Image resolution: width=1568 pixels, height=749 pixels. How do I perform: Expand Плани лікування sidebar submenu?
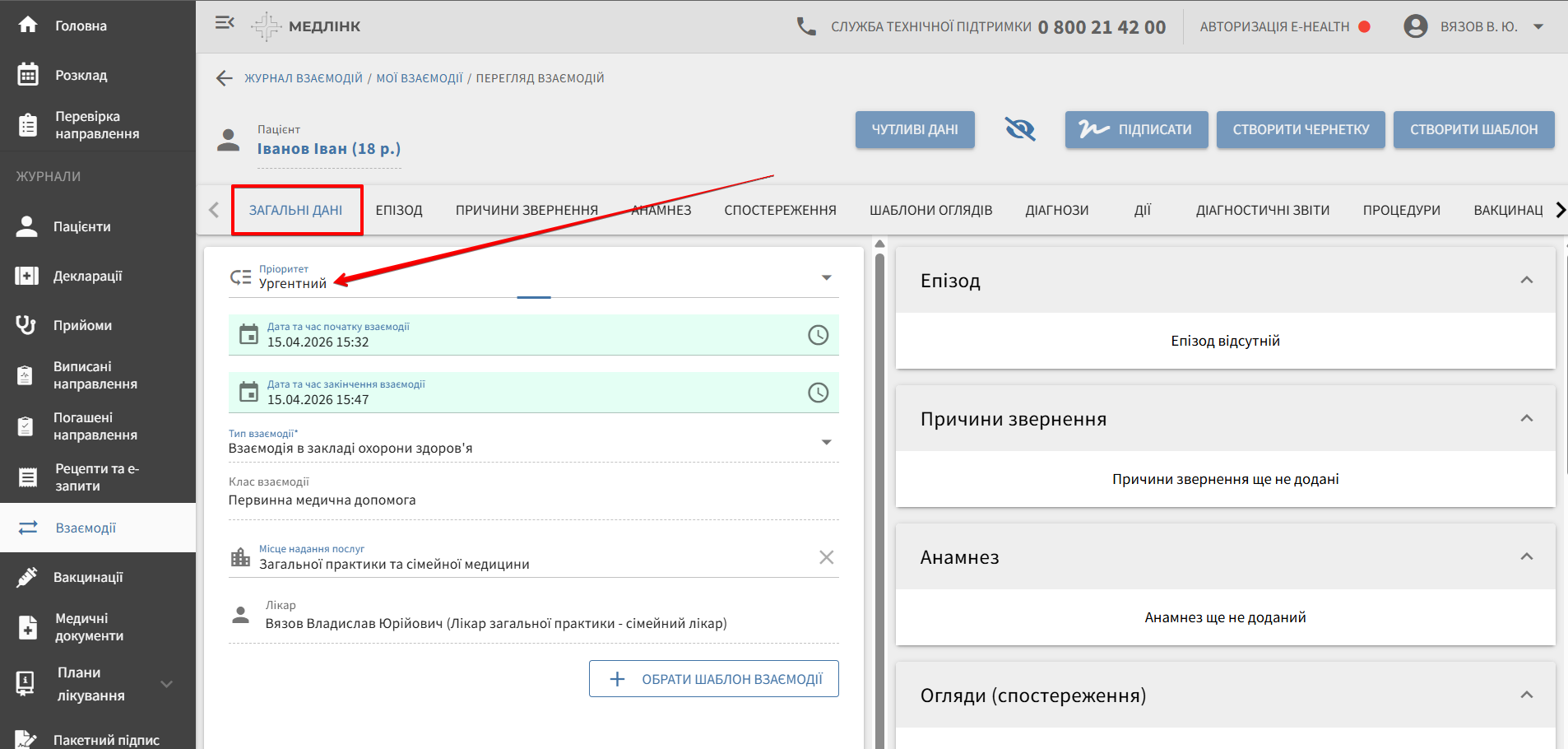(166, 684)
